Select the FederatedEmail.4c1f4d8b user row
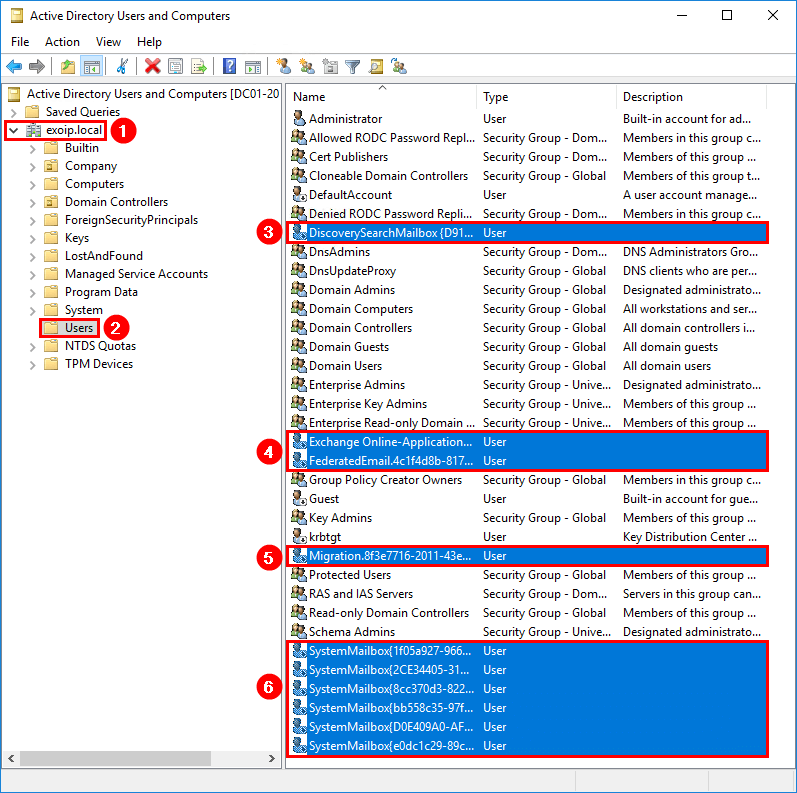Image resolution: width=797 pixels, height=793 pixels. coord(527,461)
